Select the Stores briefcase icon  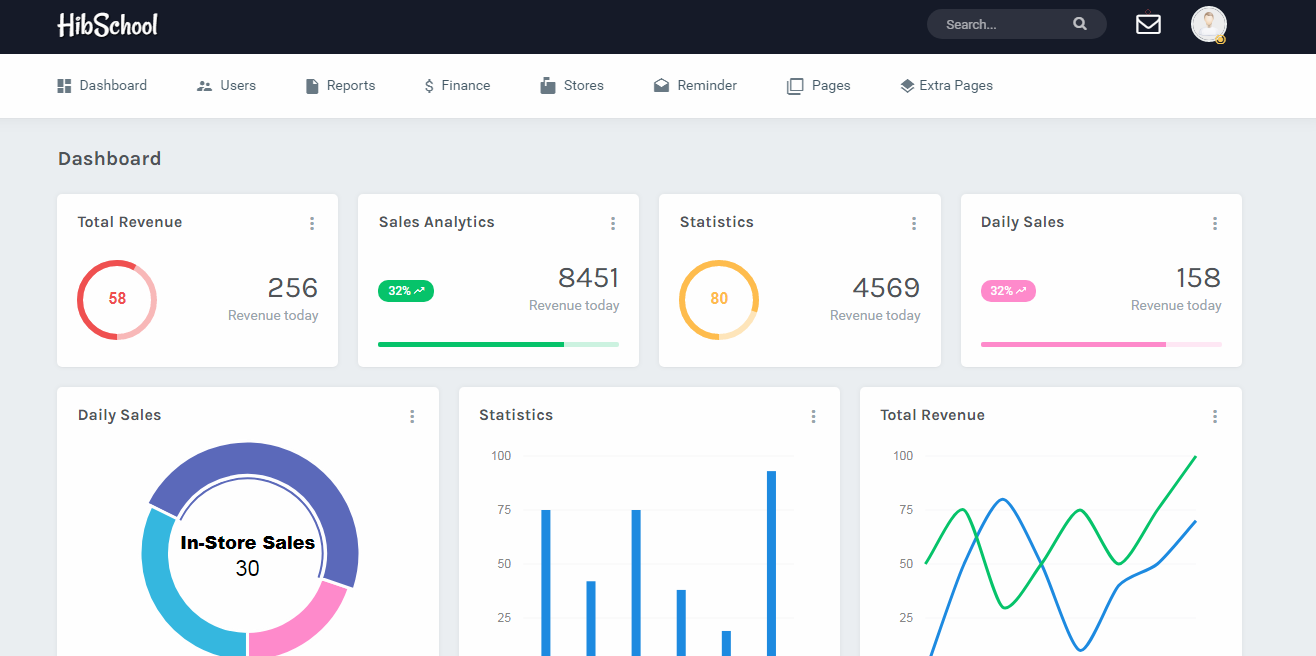545,85
